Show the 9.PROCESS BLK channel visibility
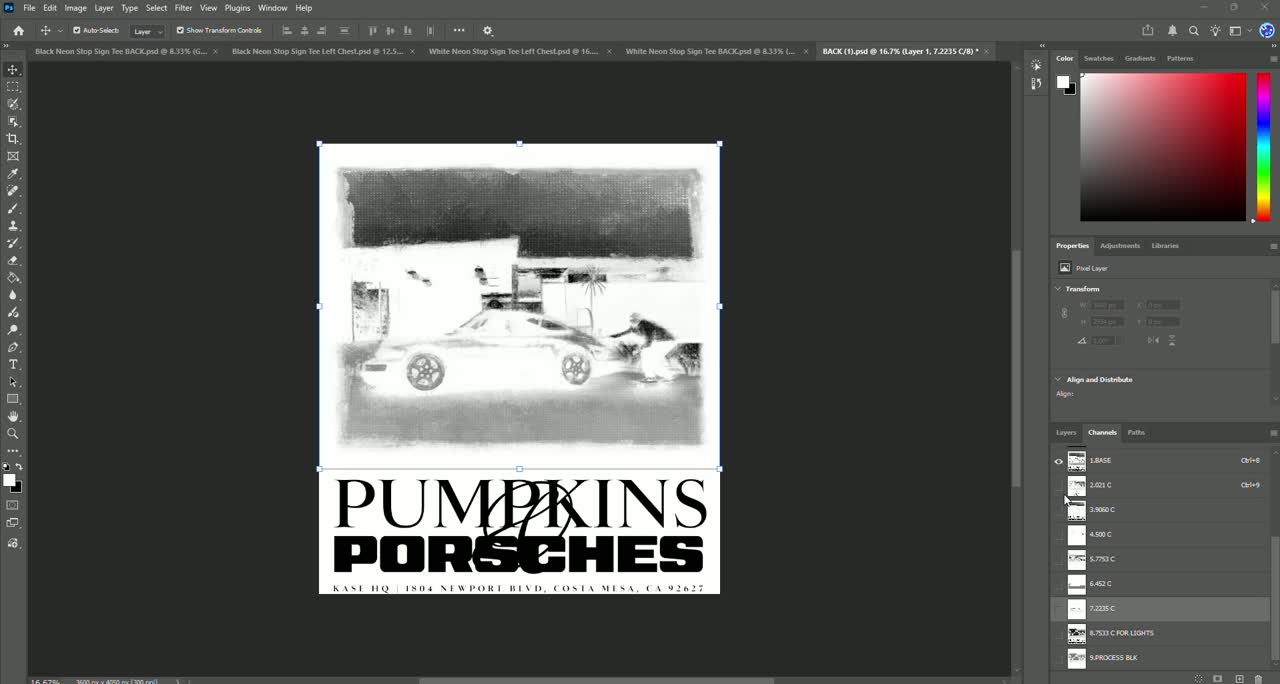The image size is (1280, 684). 1059,658
